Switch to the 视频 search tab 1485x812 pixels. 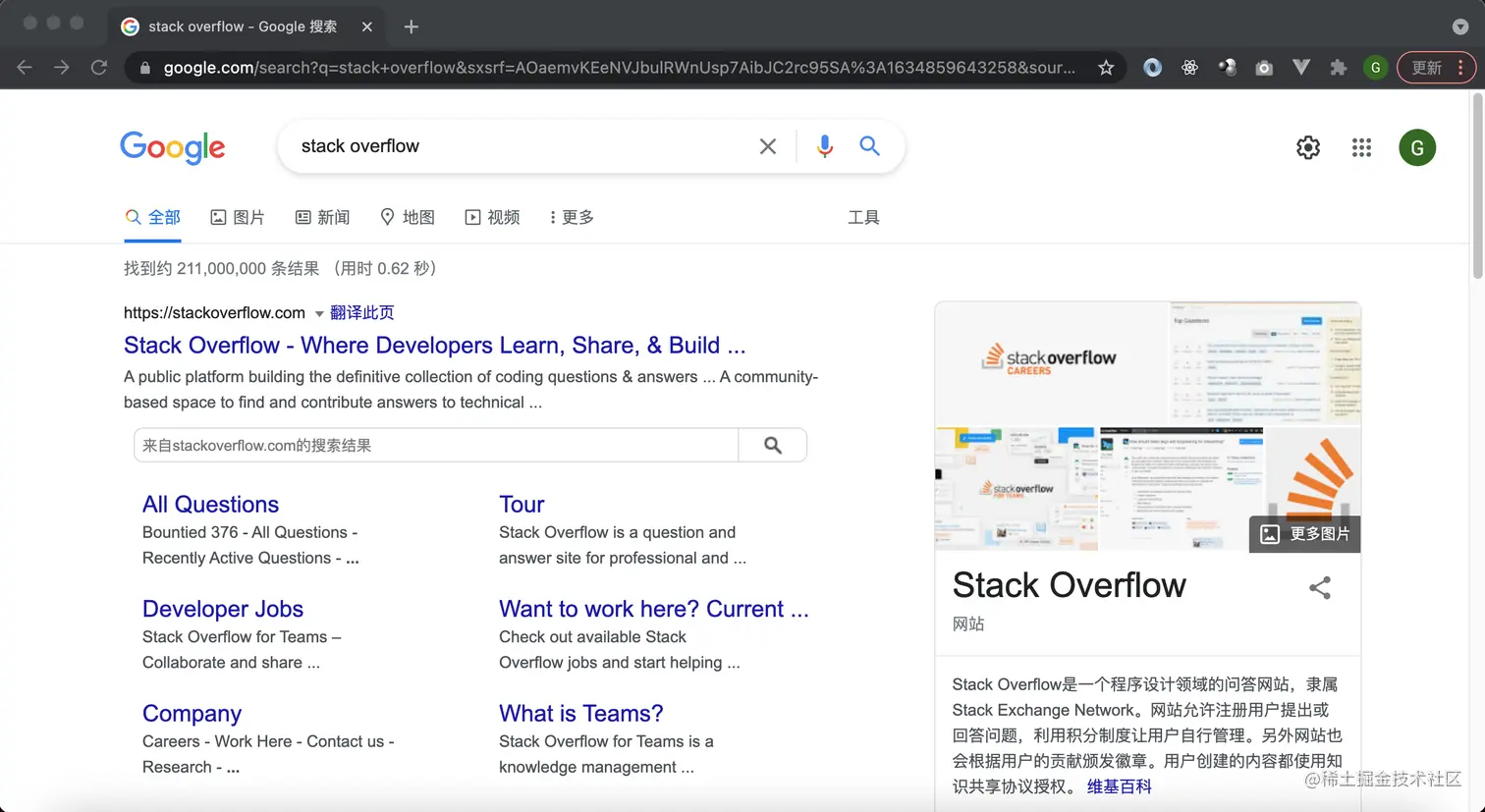click(492, 217)
